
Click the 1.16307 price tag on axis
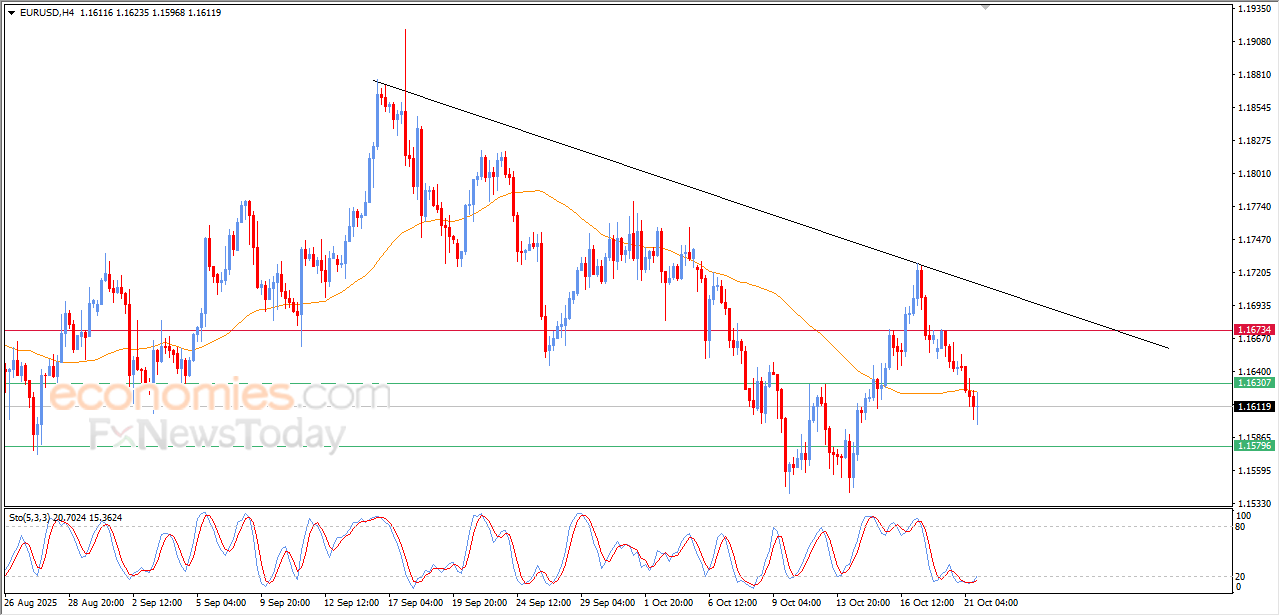tap(1253, 383)
